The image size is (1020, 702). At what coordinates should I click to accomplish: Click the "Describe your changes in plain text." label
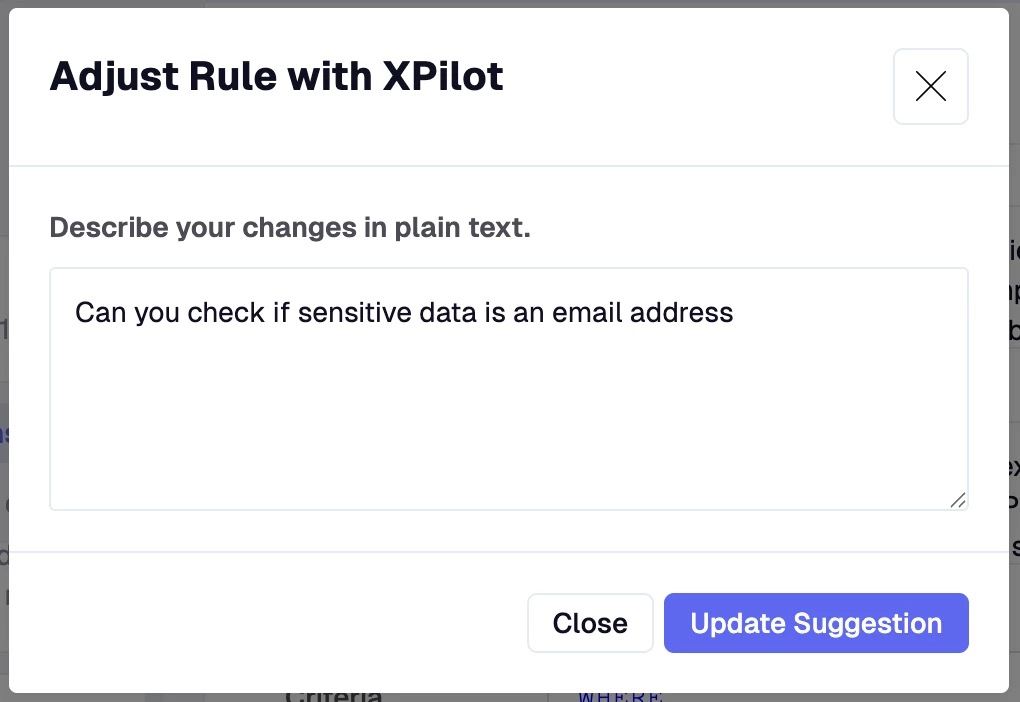(290, 228)
